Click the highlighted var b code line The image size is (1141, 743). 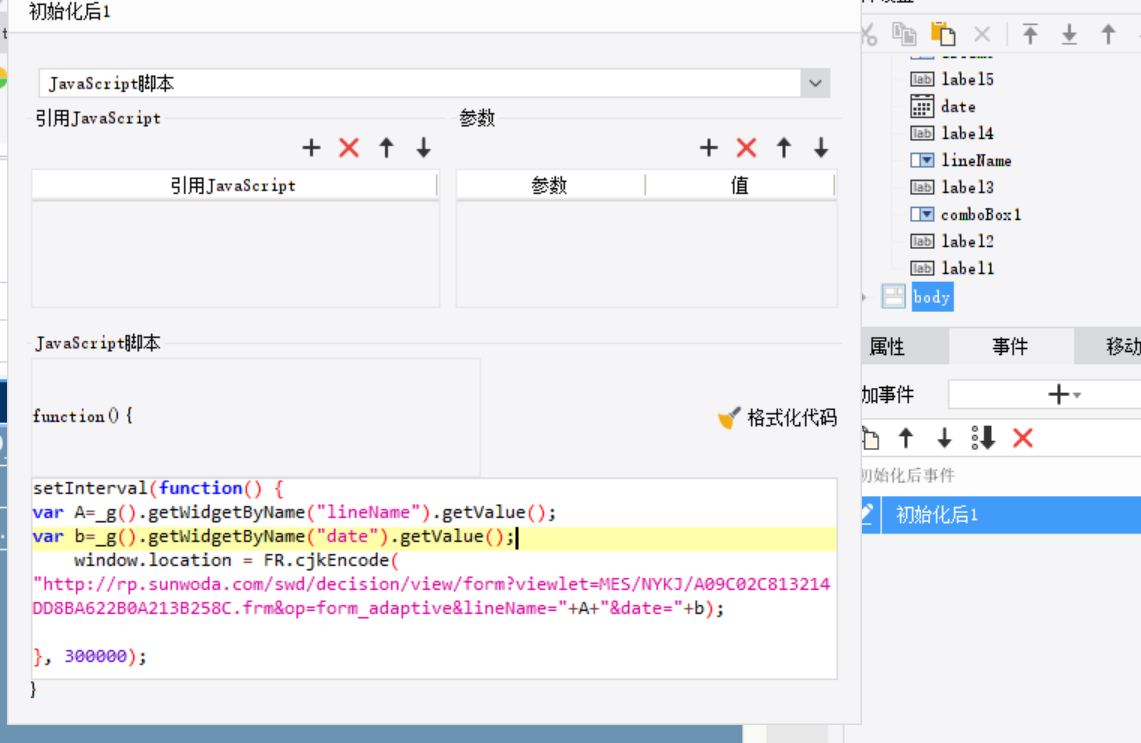pos(434,537)
